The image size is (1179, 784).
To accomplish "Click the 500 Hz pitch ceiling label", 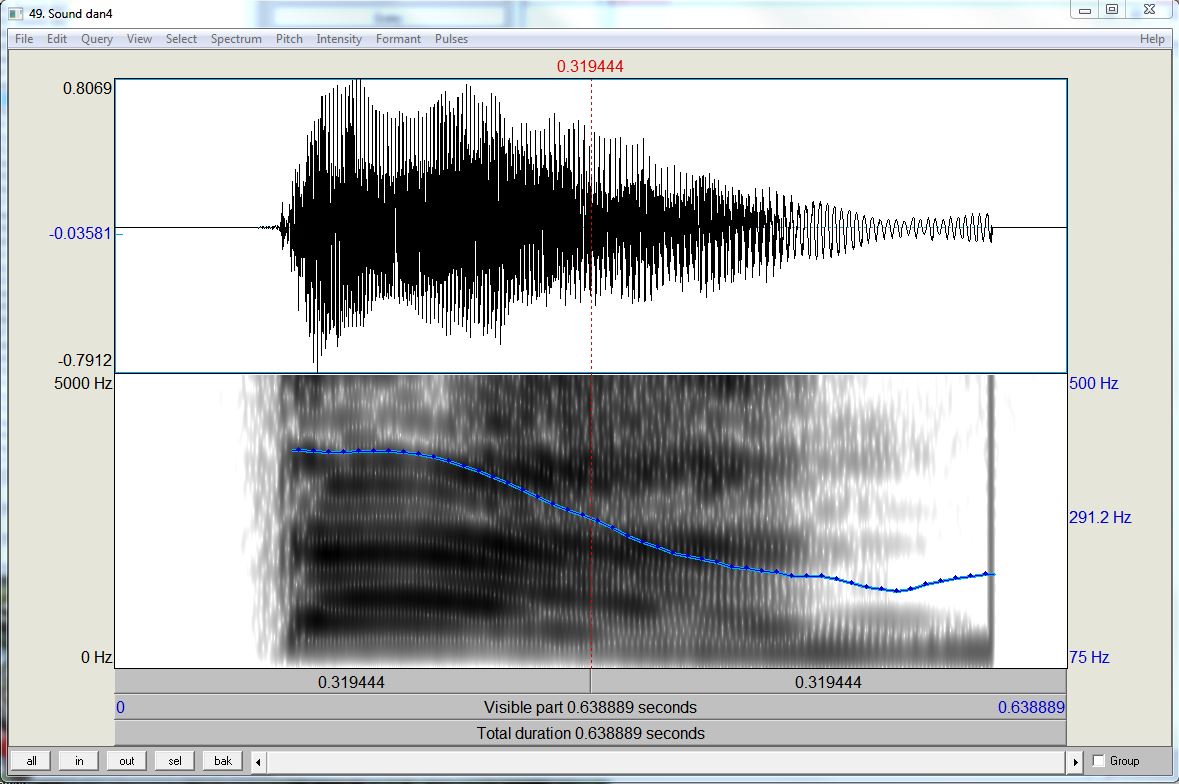I will coord(1093,383).
